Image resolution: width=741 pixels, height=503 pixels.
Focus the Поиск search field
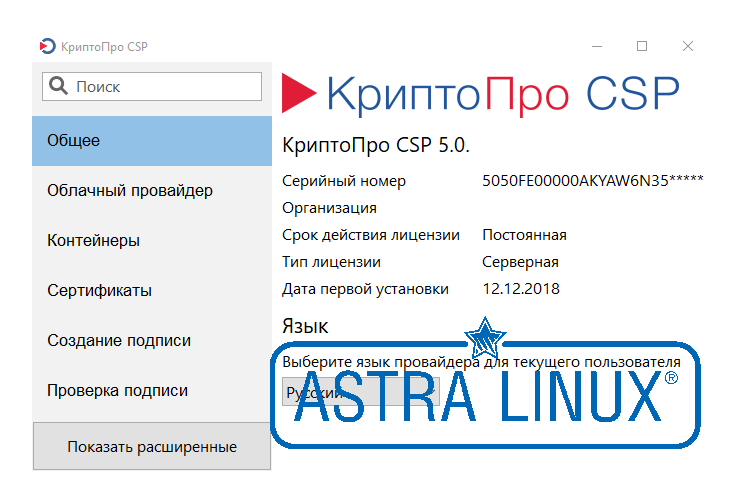tap(152, 87)
